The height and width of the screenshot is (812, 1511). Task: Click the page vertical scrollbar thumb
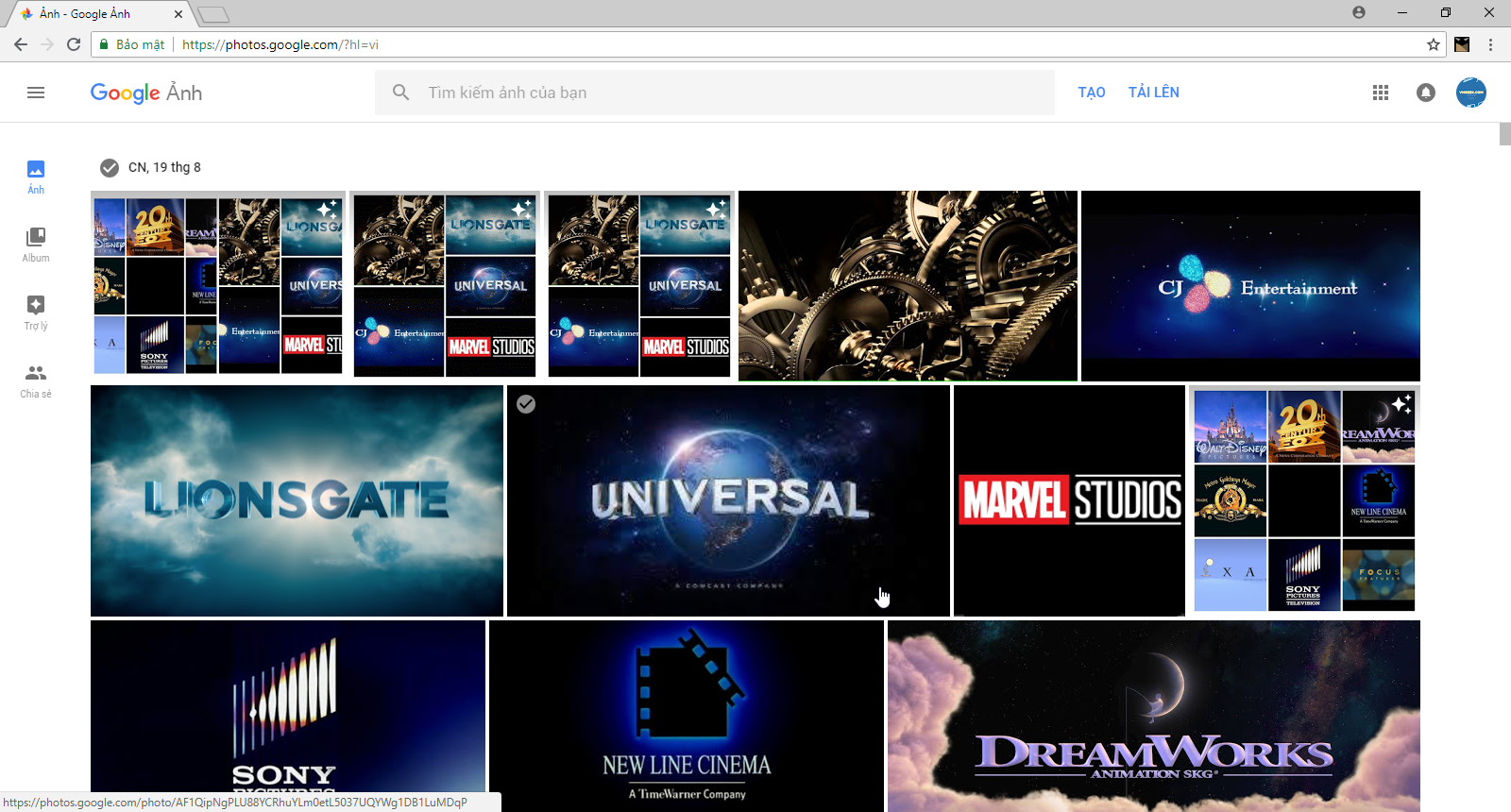1504,134
